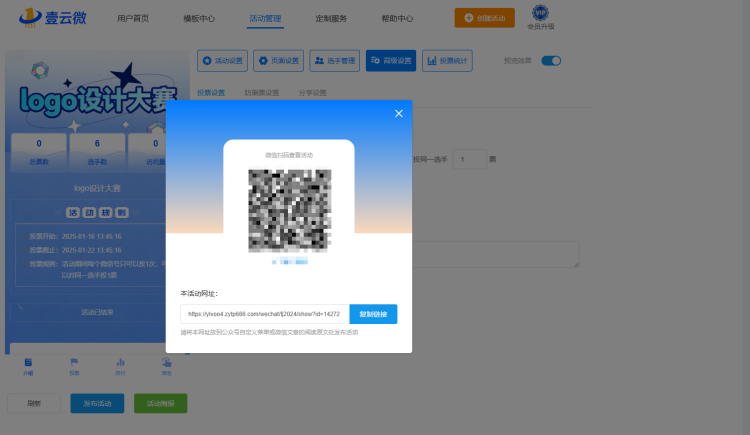Click the 访问量 stat card

tap(147, 152)
